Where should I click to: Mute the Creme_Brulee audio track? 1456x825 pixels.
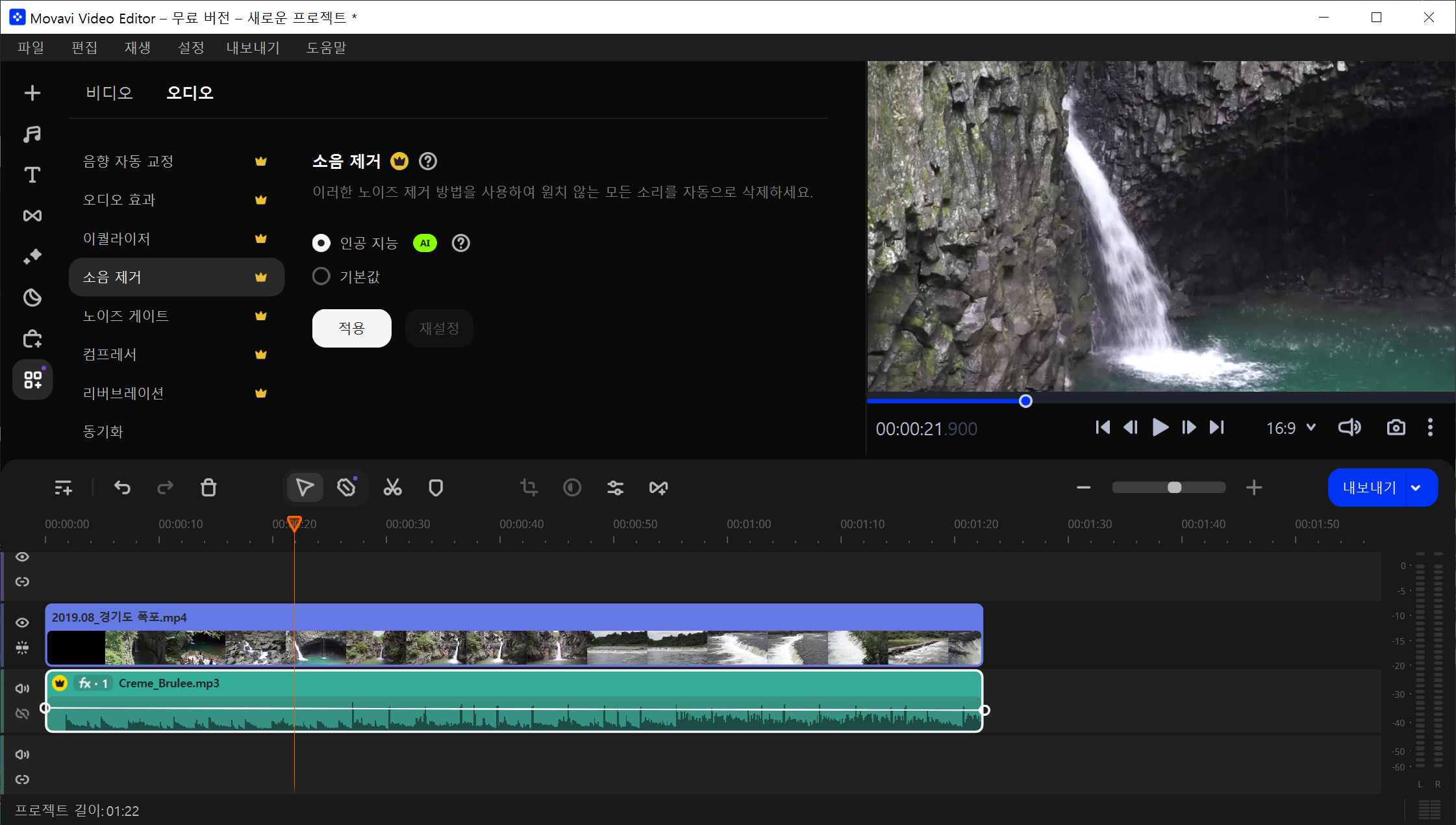[22, 688]
